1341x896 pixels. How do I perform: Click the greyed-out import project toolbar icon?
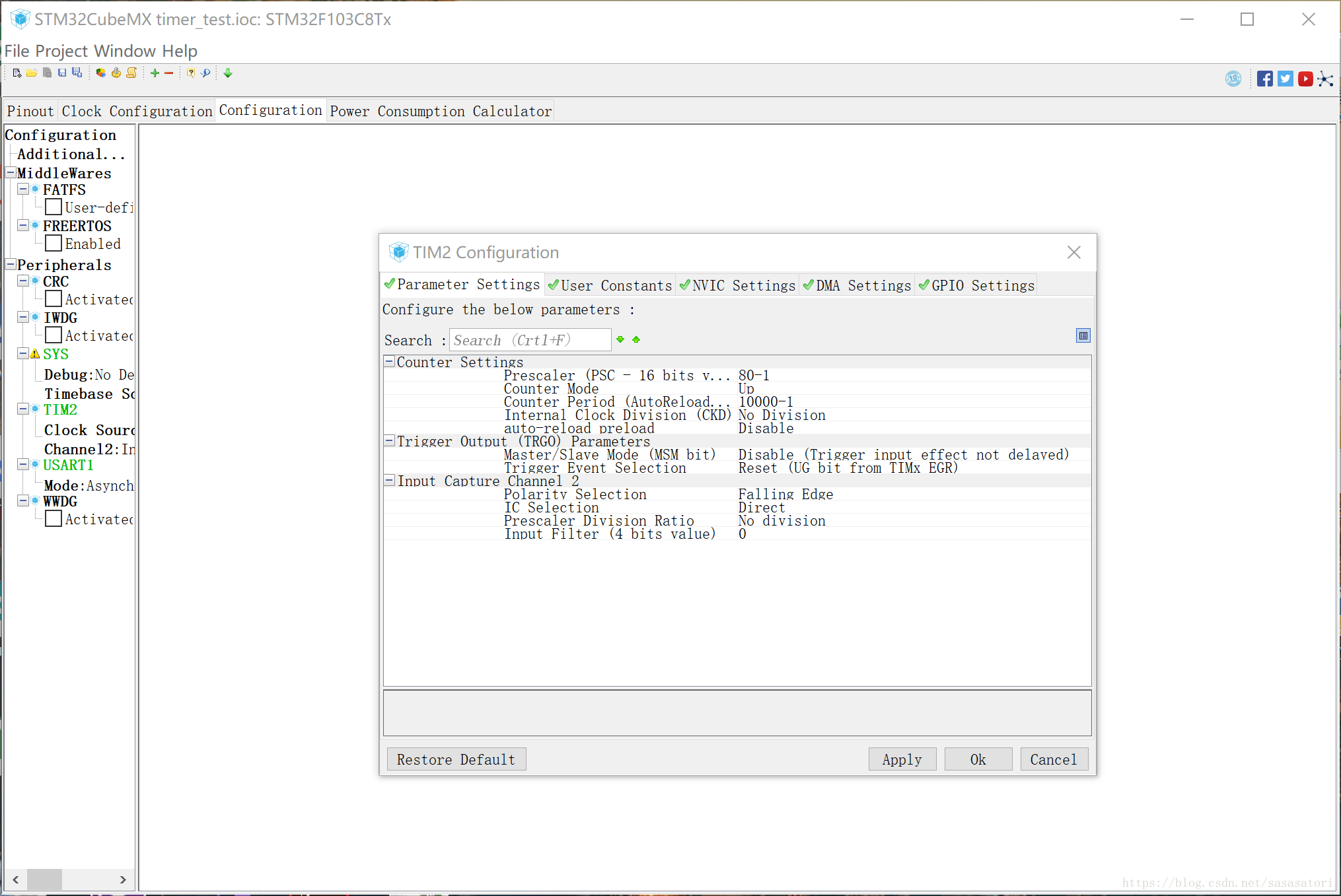coord(47,73)
